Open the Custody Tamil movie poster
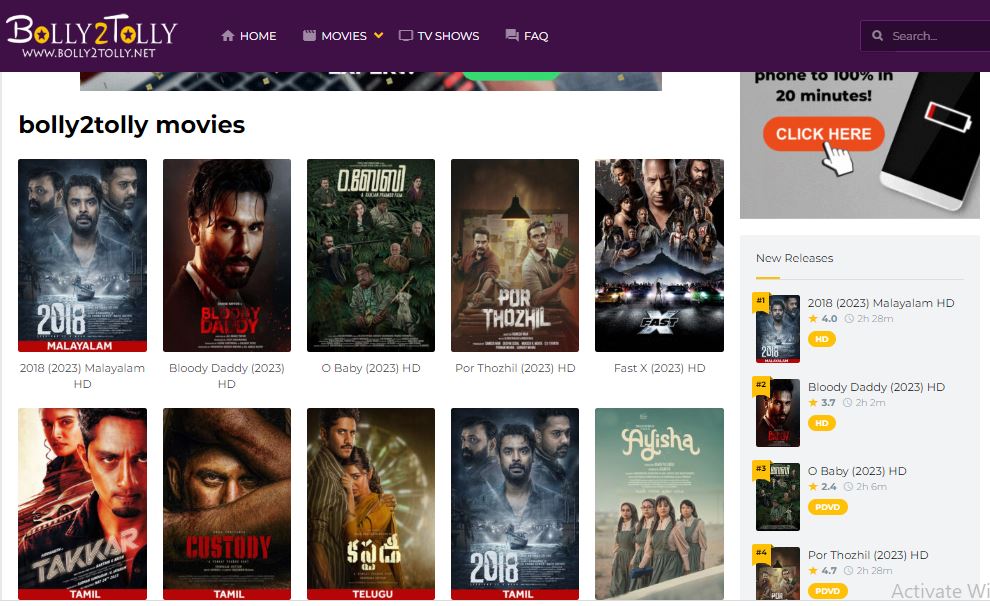The image size is (990, 606). [x=227, y=504]
